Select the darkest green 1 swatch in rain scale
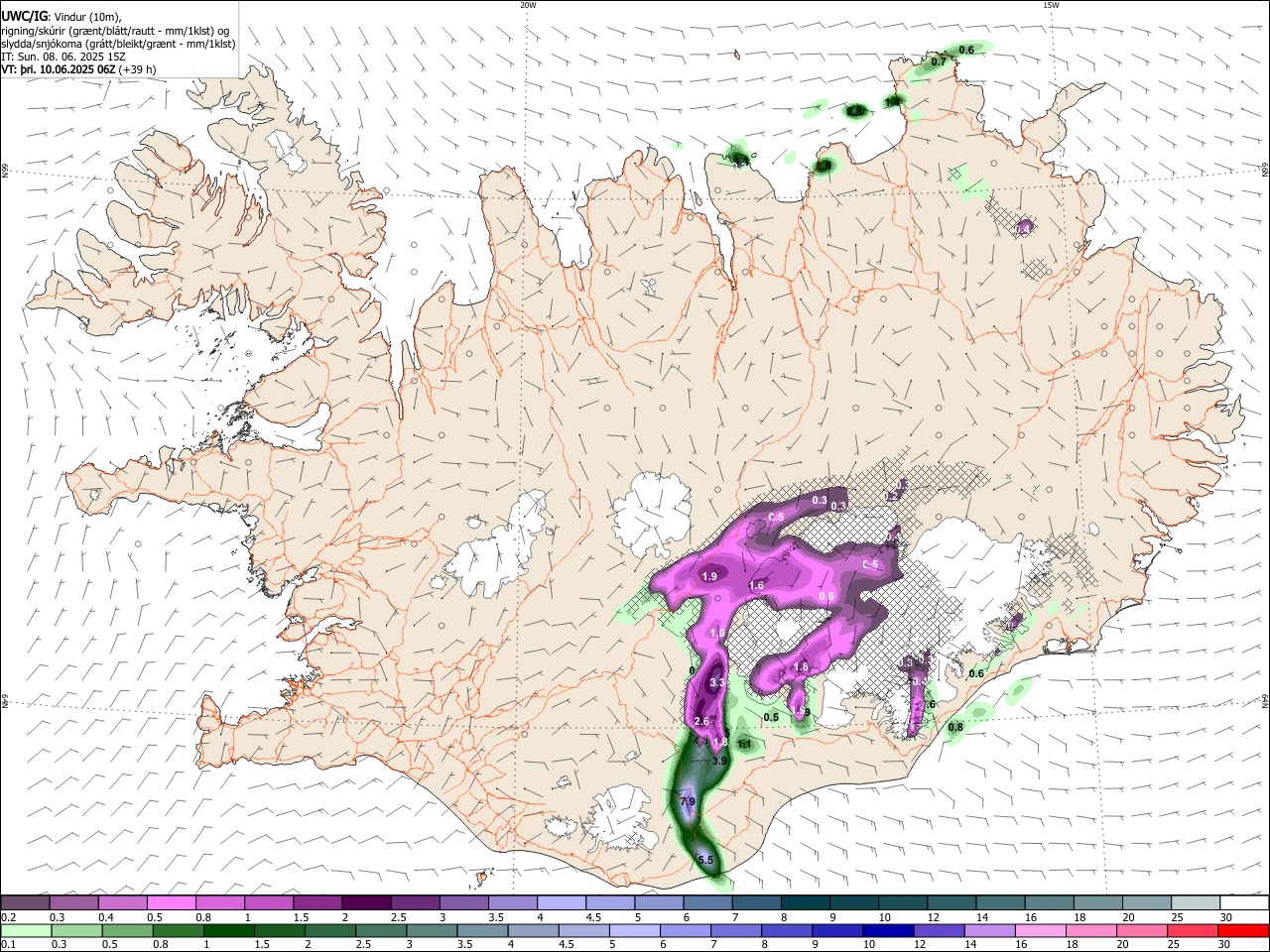The height and width of the screenshot is (952, 1270). point(229,930)
